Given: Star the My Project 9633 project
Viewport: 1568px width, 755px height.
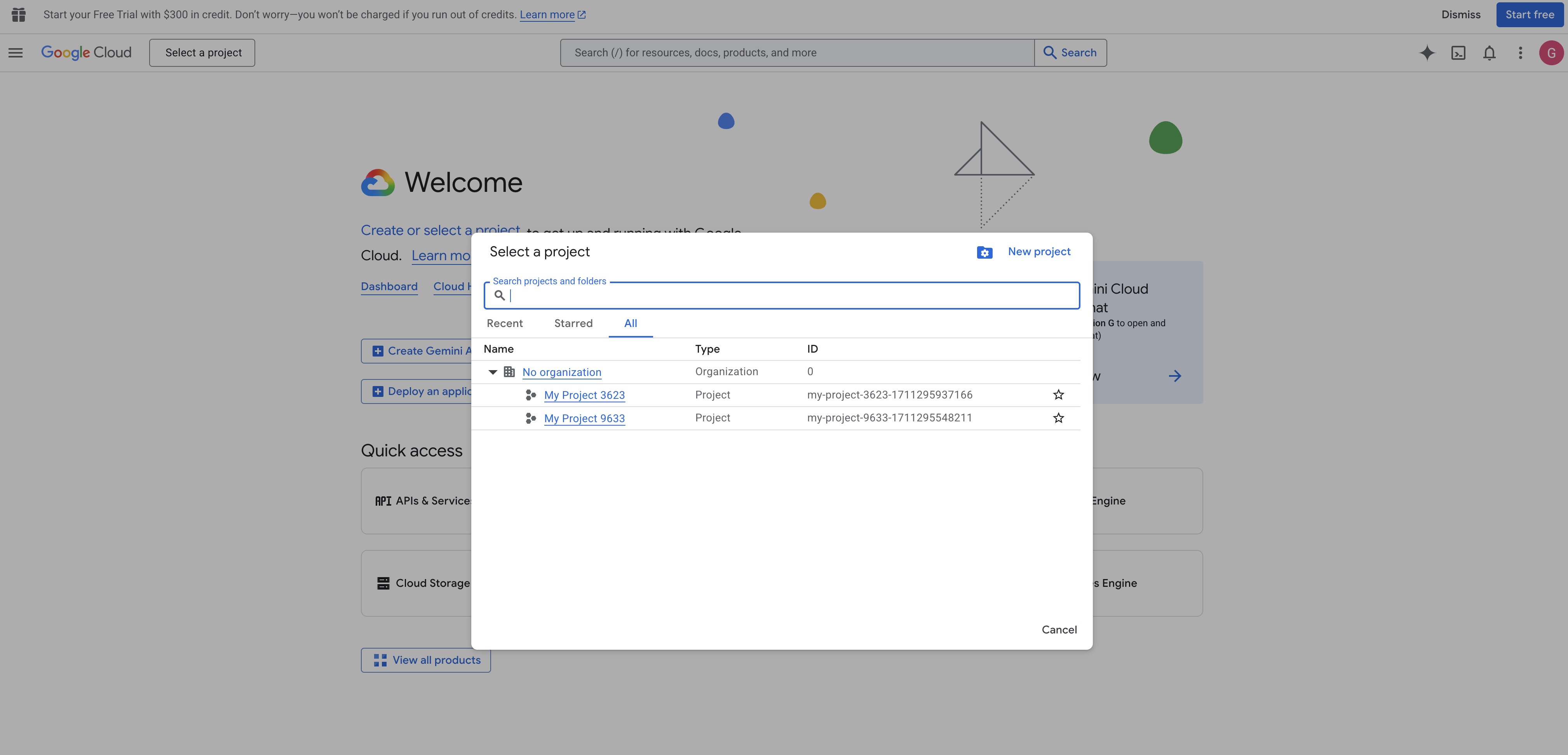Looking at the screenshot, I should pyautogui.click(x=1059, y=418).
